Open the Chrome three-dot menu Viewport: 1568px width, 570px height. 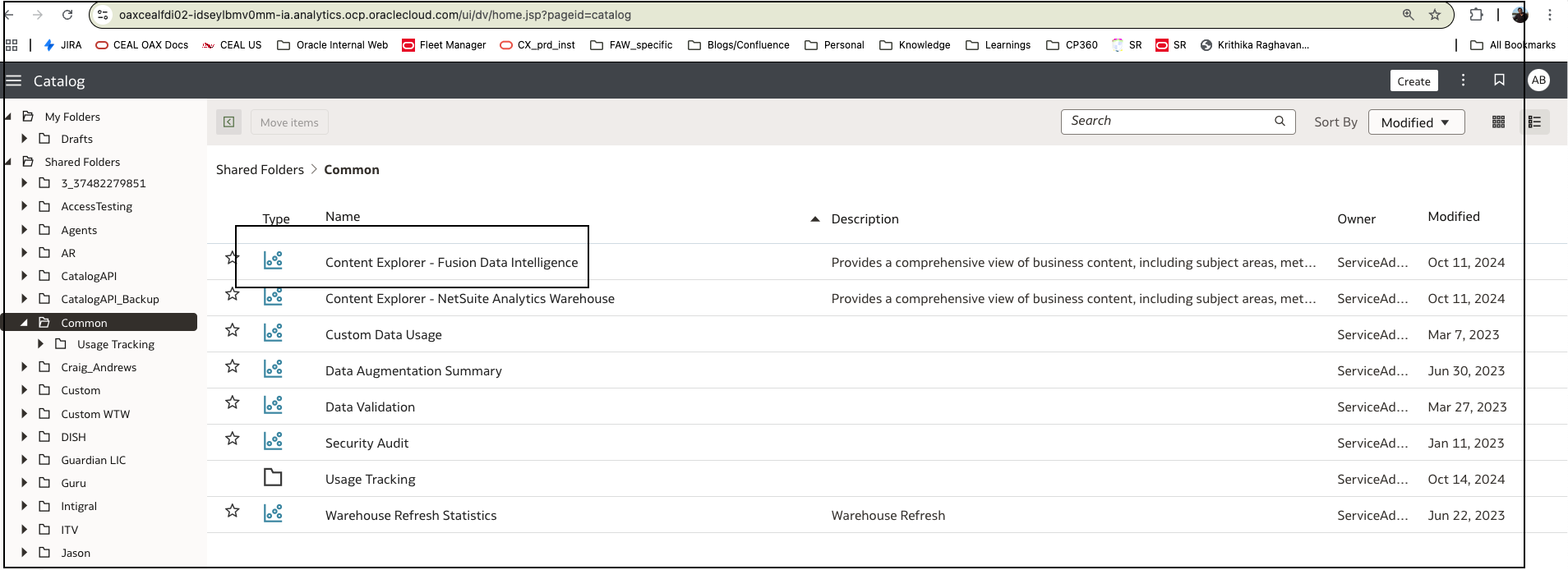(x=1550, y=15)
